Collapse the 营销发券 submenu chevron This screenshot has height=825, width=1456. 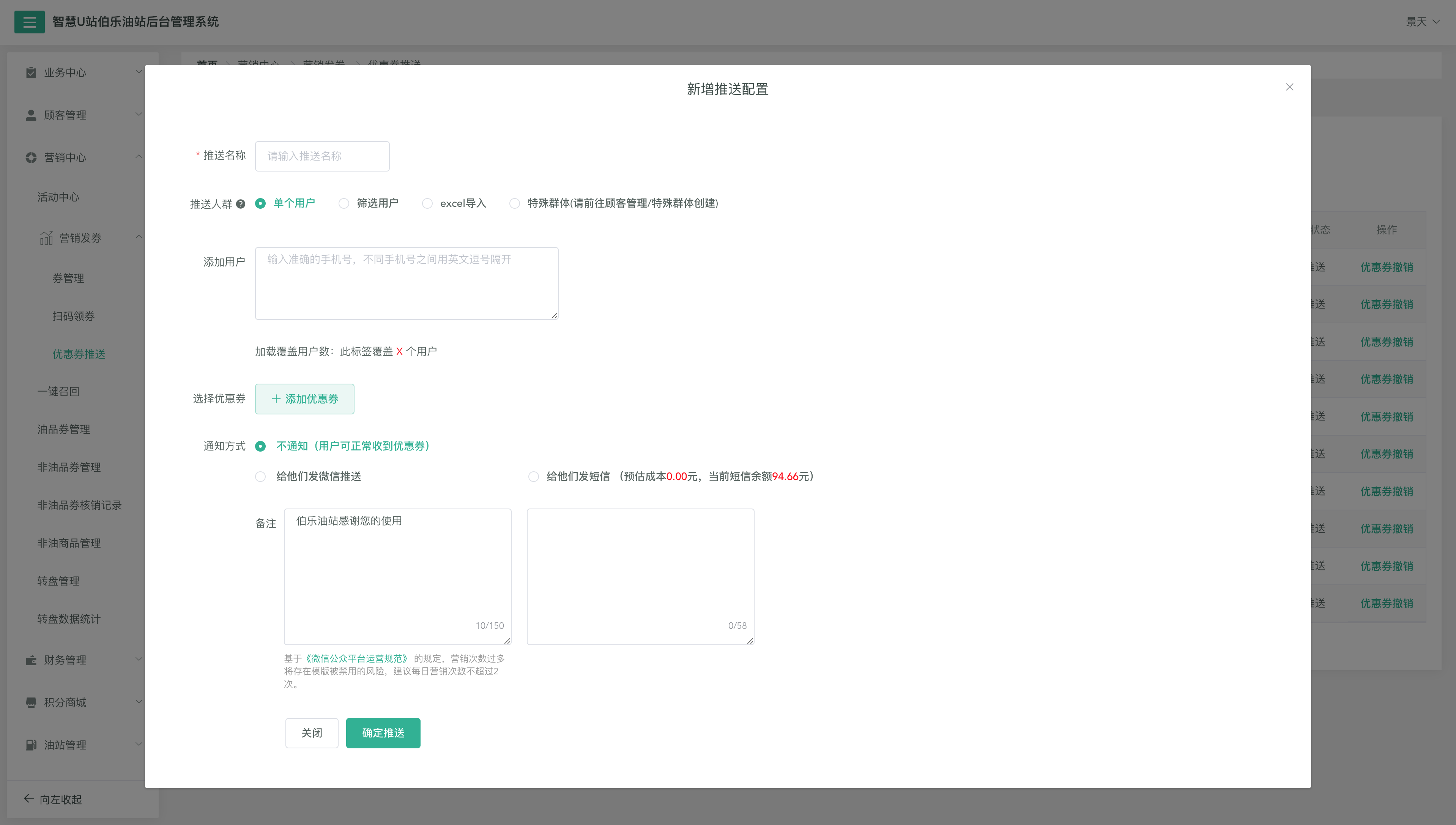pos(139,237)
